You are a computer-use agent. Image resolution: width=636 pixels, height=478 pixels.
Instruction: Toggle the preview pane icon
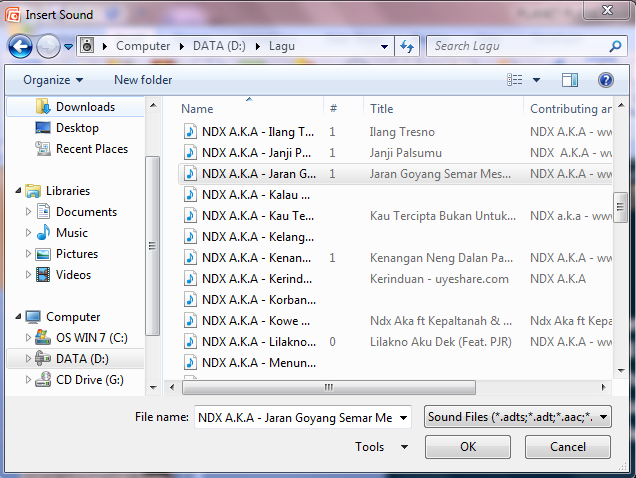pyautogui.click(x=569, y=80)
